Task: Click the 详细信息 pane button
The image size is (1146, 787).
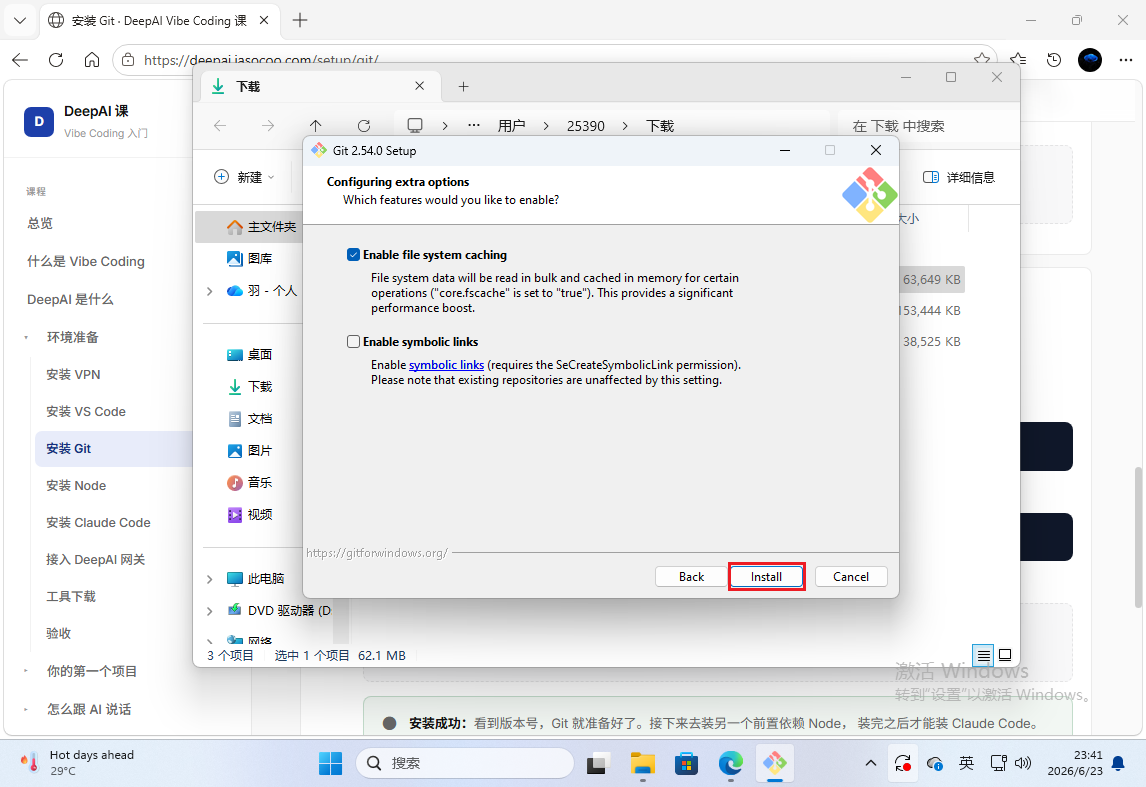Action: (x=958, y=177)
